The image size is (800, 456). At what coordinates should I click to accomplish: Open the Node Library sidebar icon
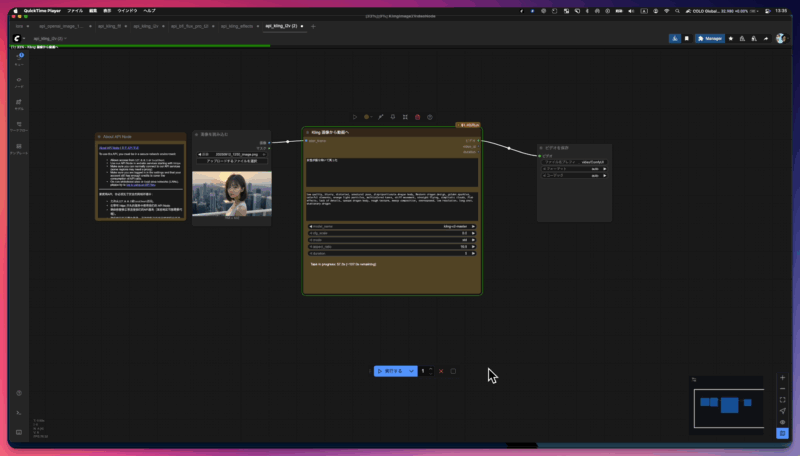tap(19, 81)
